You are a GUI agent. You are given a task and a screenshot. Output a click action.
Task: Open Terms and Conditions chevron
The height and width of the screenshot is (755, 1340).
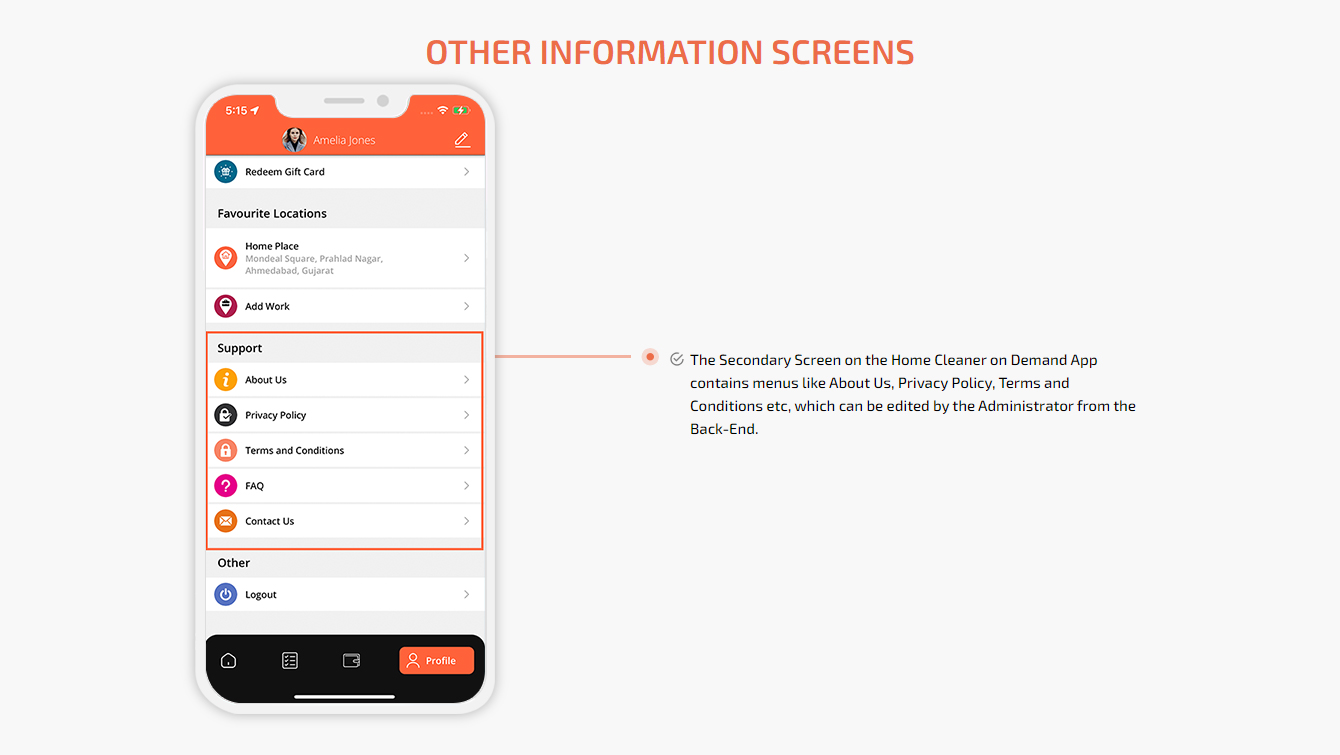pyautogui.click(x=466, y=450)
